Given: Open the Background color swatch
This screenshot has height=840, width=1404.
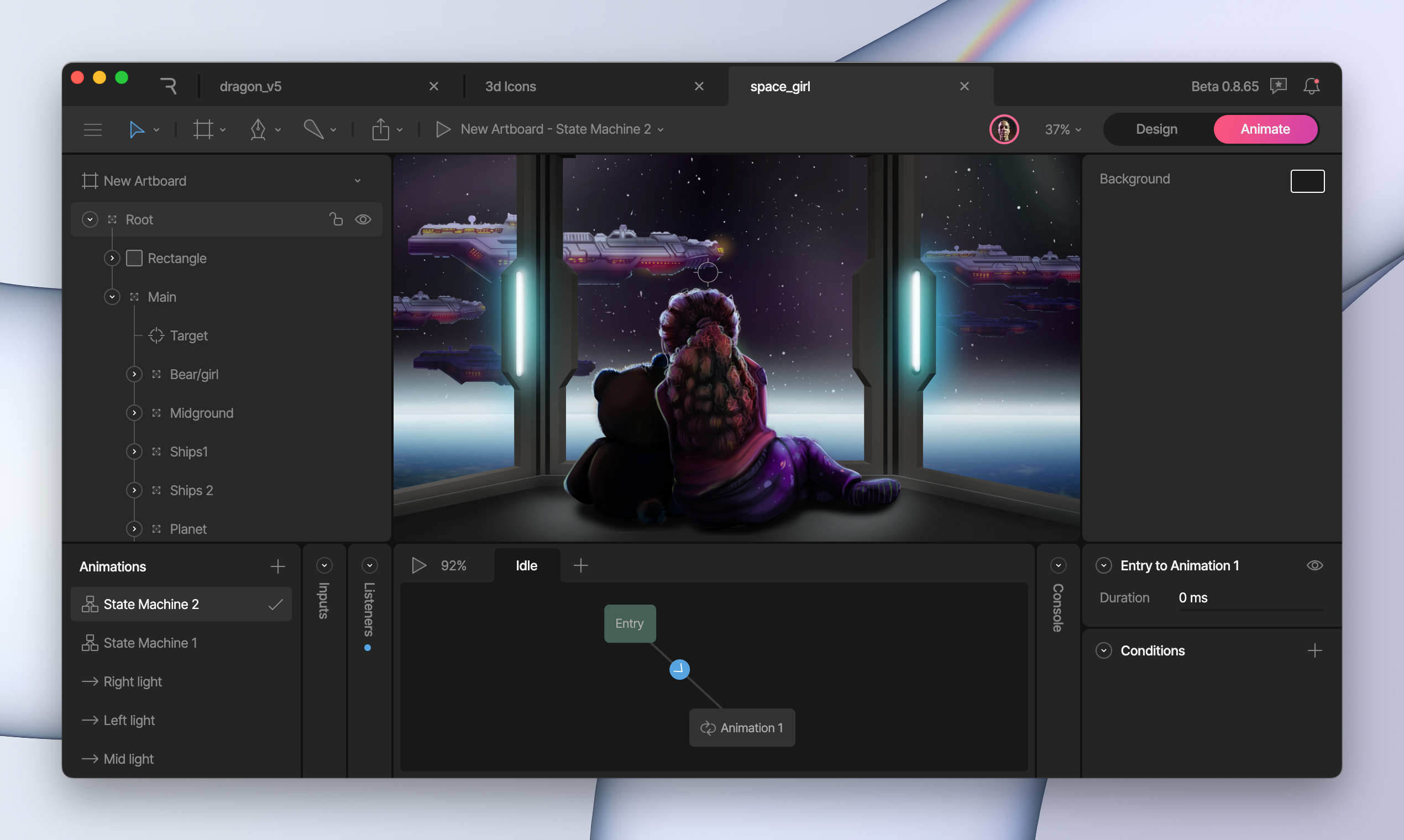Looking at the screenshot, I should coord(1307,181).
